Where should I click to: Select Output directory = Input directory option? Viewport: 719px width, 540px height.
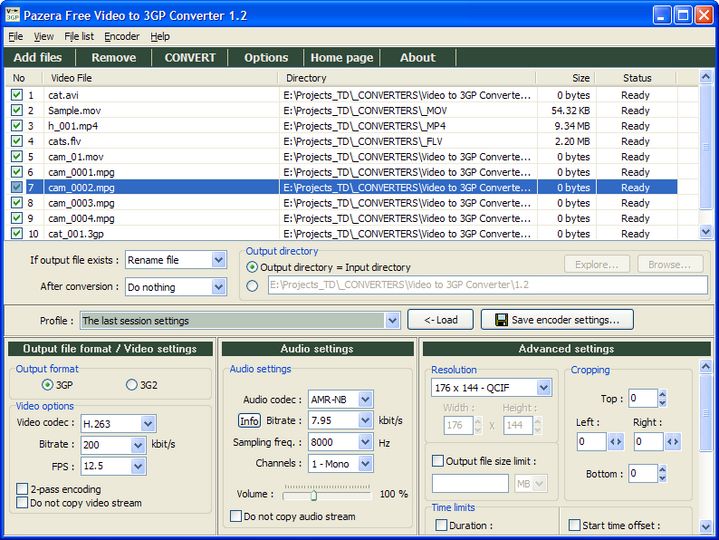coord(252,267)
